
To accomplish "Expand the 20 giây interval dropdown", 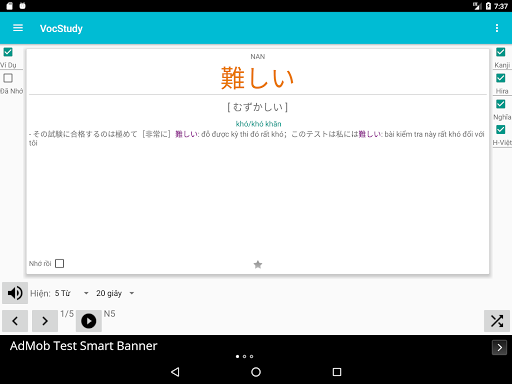I will pos(115,293).
